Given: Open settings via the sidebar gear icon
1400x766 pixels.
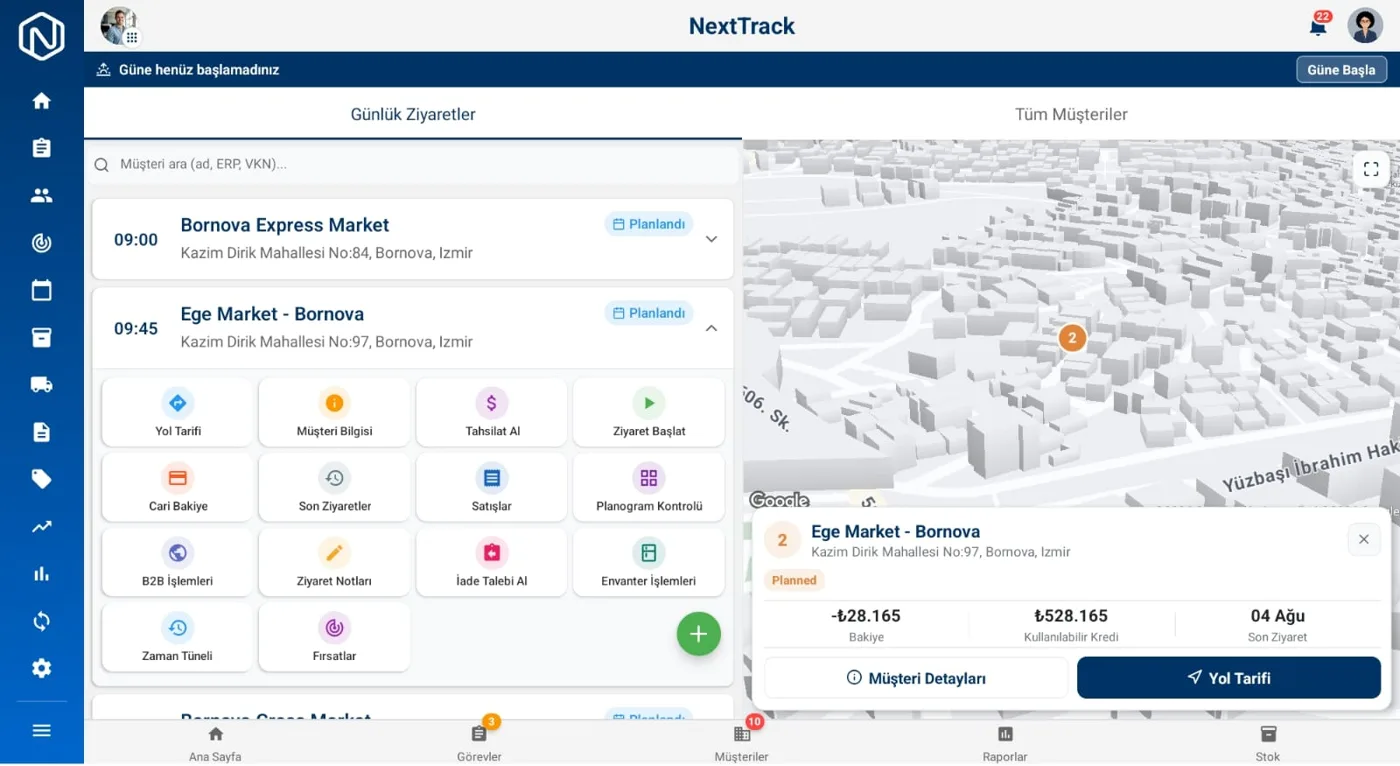Looking at the screenshot, I should tap(41, 668).
